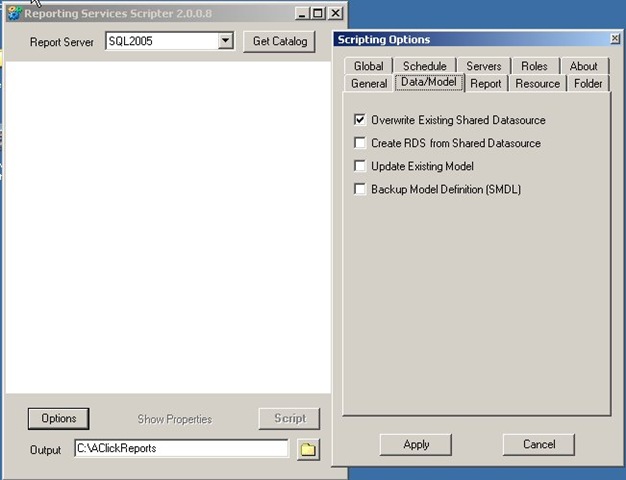This screenshot has height=480, width=626.
Task: Click the SQL2005 Report Server text field
Action: tap(162, 41)
